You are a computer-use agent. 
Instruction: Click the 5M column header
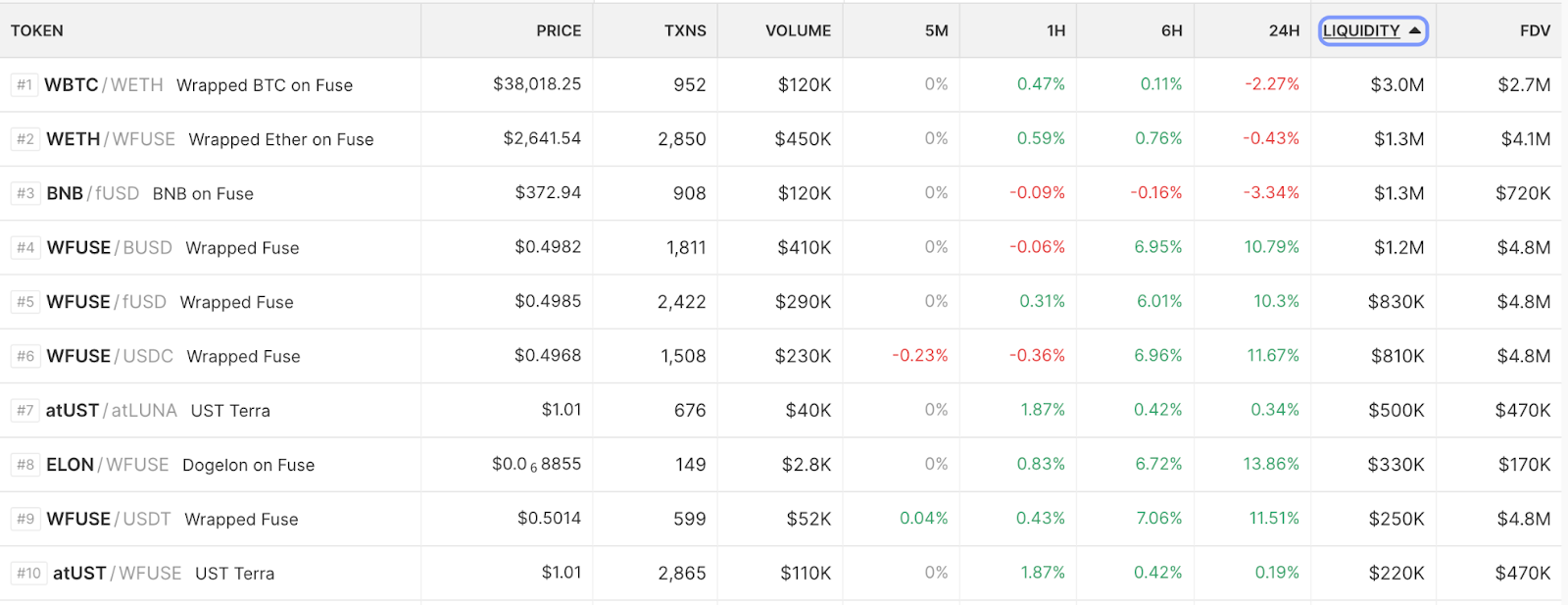[936, 30]
